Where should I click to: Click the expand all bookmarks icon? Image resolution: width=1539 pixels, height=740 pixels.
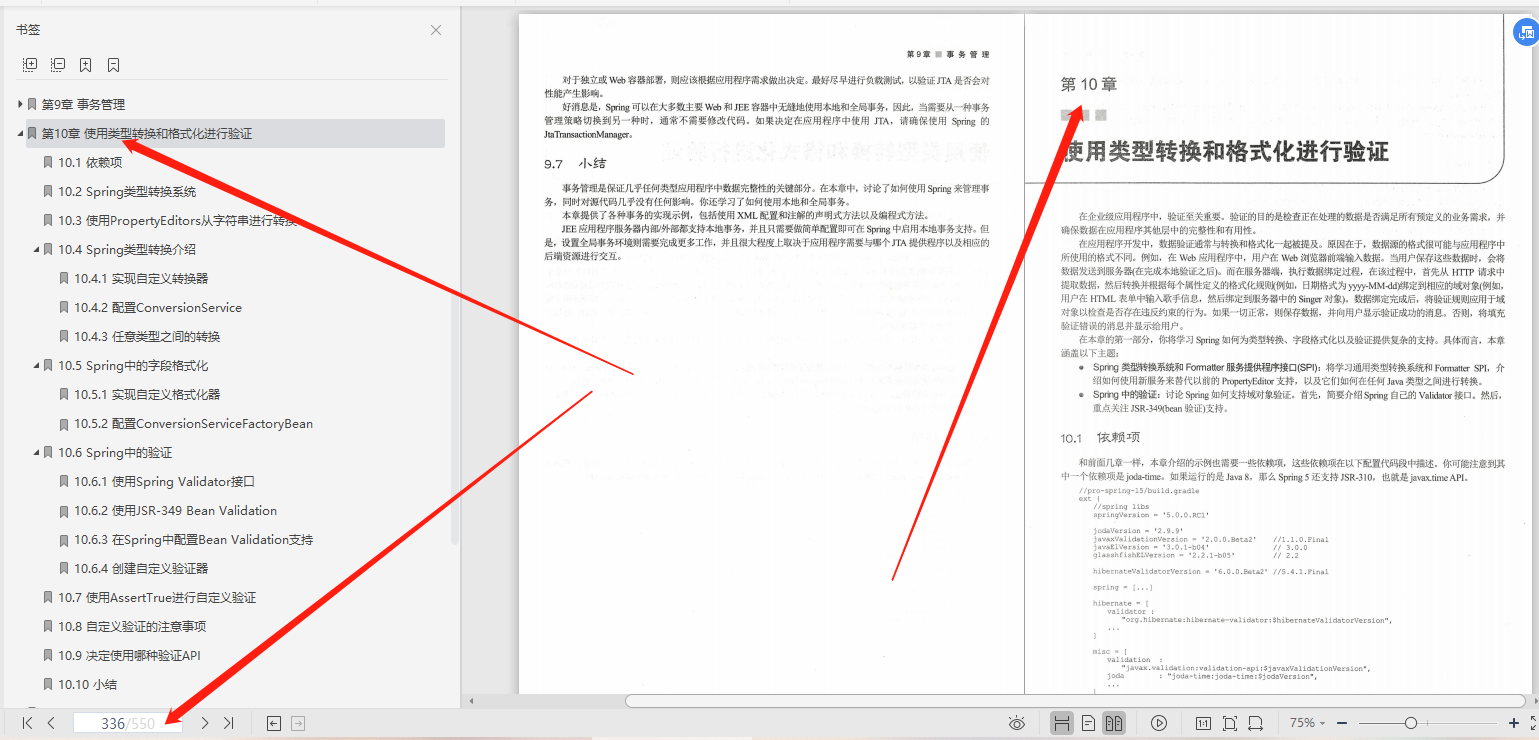click(x=30, y=65)
